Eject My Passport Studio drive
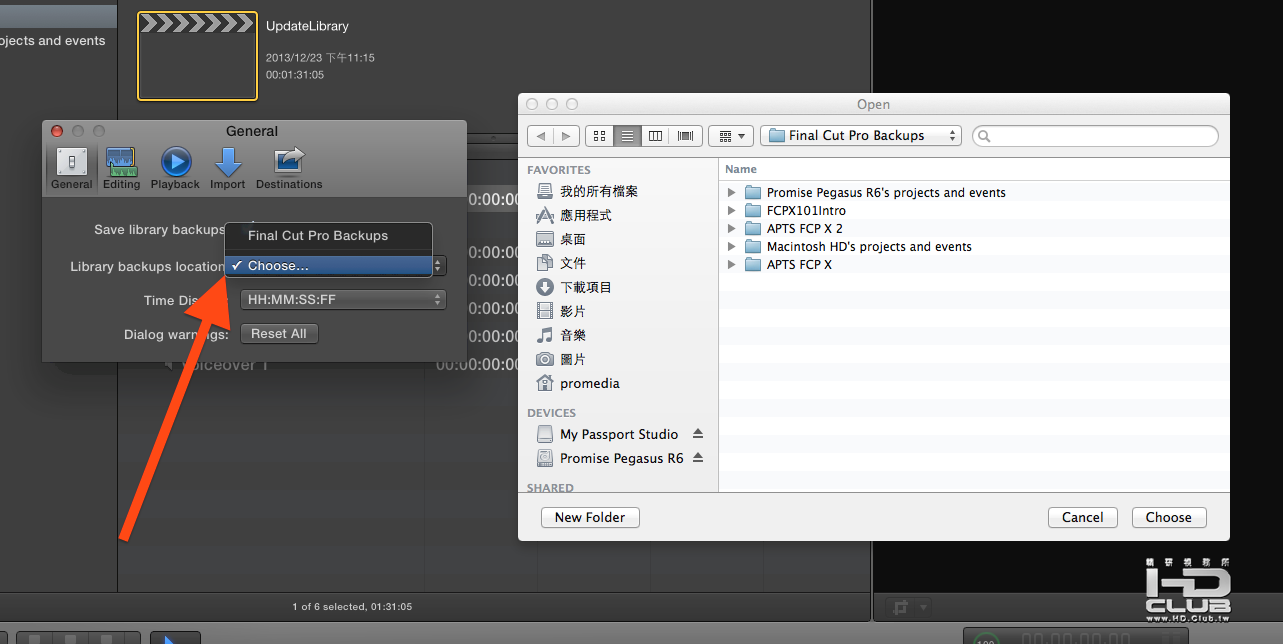The image size is (1283, 644). [x=698, y=434]
